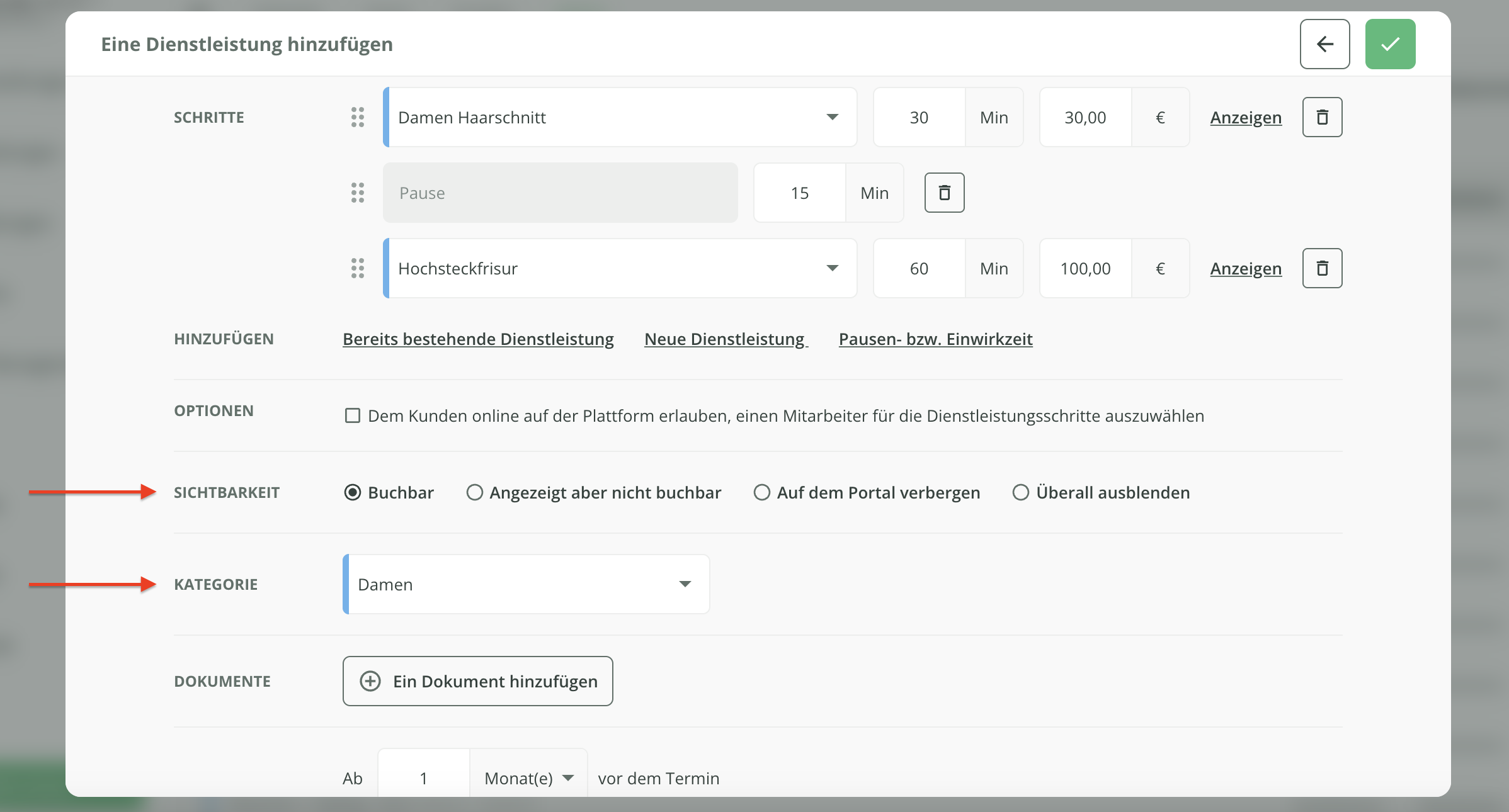Grab the drag handle of Hochsteckfrisur row

[358, 268]
